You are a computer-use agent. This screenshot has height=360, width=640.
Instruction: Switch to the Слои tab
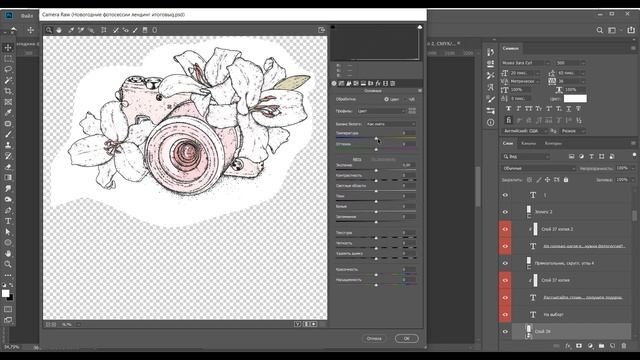click(x=508, y=143)
